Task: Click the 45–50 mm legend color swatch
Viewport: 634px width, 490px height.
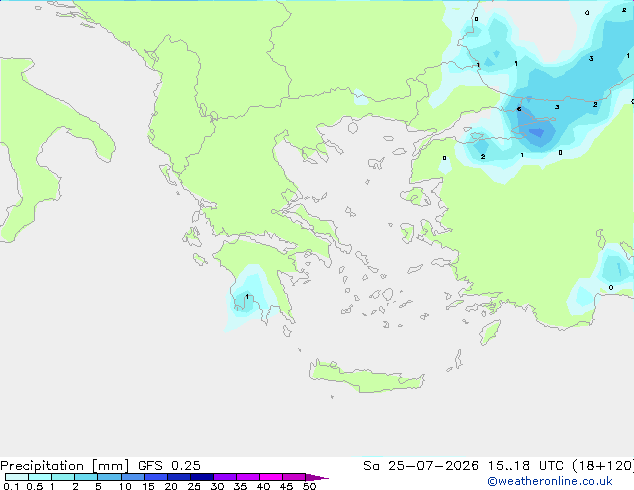Action: (x=294, y=477)
